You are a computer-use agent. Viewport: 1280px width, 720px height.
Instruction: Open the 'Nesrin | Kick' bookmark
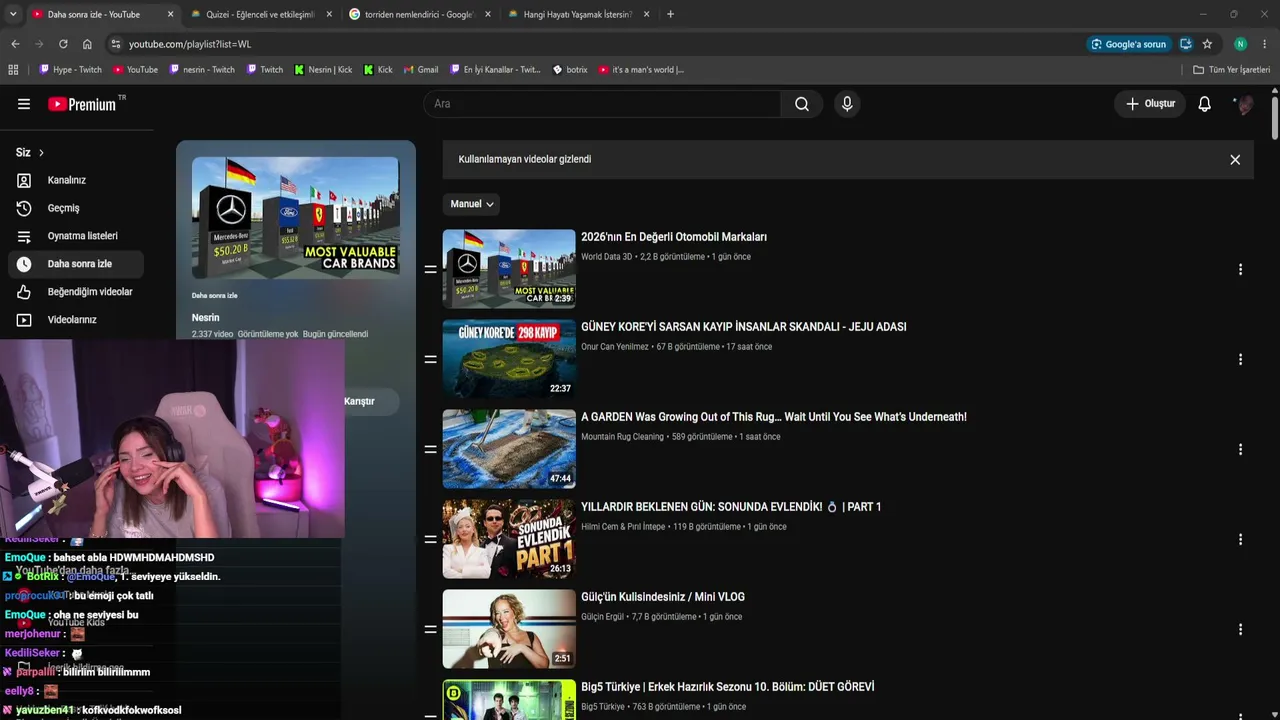(x=323, y=70)
